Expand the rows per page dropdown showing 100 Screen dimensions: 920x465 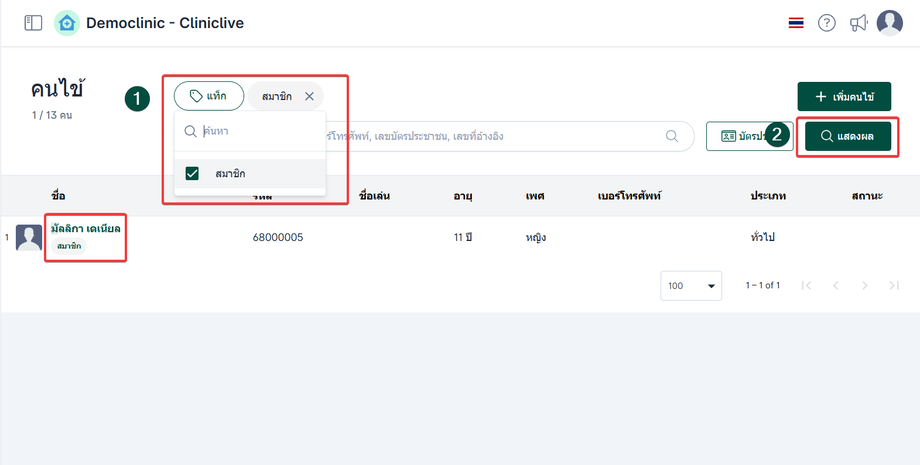tap(691, 285)
